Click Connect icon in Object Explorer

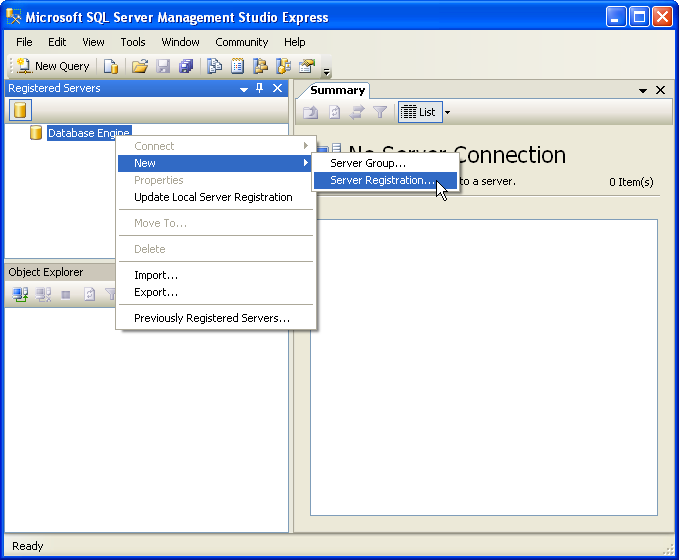(20, 295)
